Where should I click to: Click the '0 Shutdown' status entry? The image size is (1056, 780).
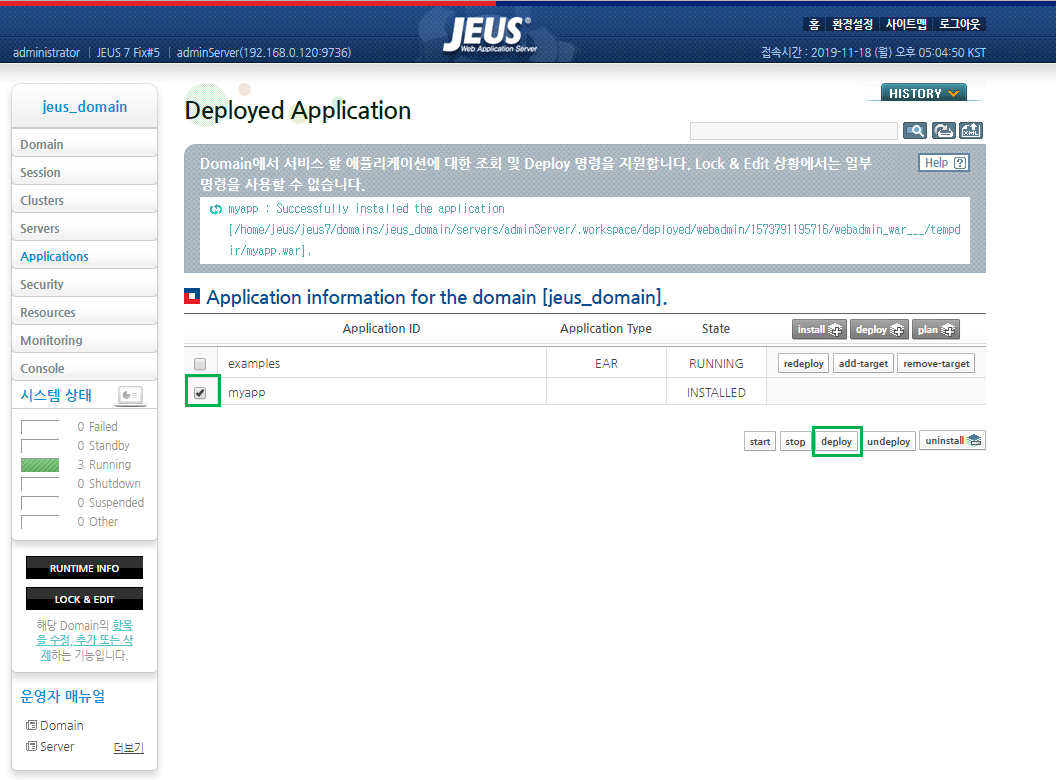point(108,484)
